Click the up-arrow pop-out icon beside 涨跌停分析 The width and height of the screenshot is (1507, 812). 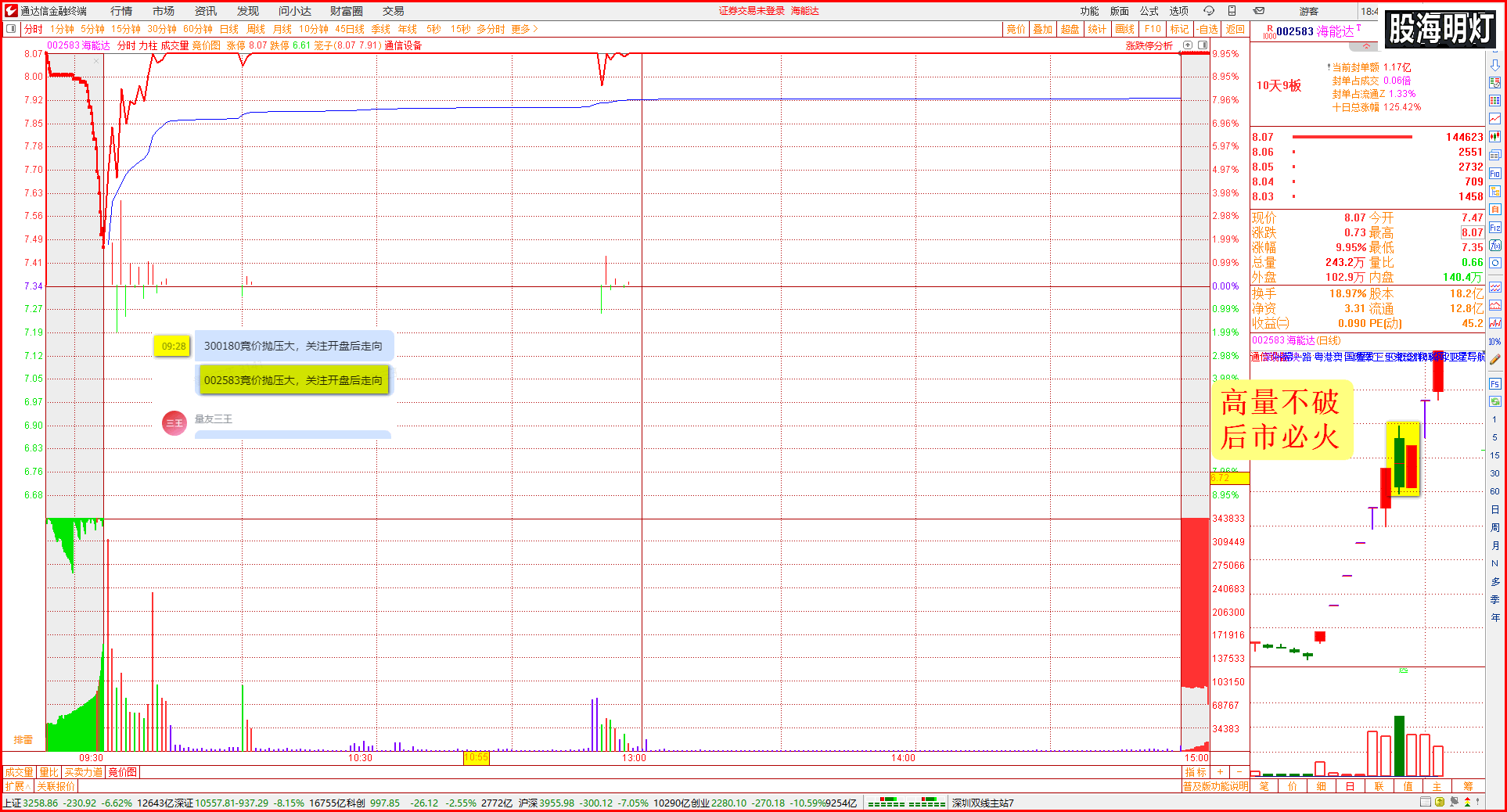click(1188, 45)
